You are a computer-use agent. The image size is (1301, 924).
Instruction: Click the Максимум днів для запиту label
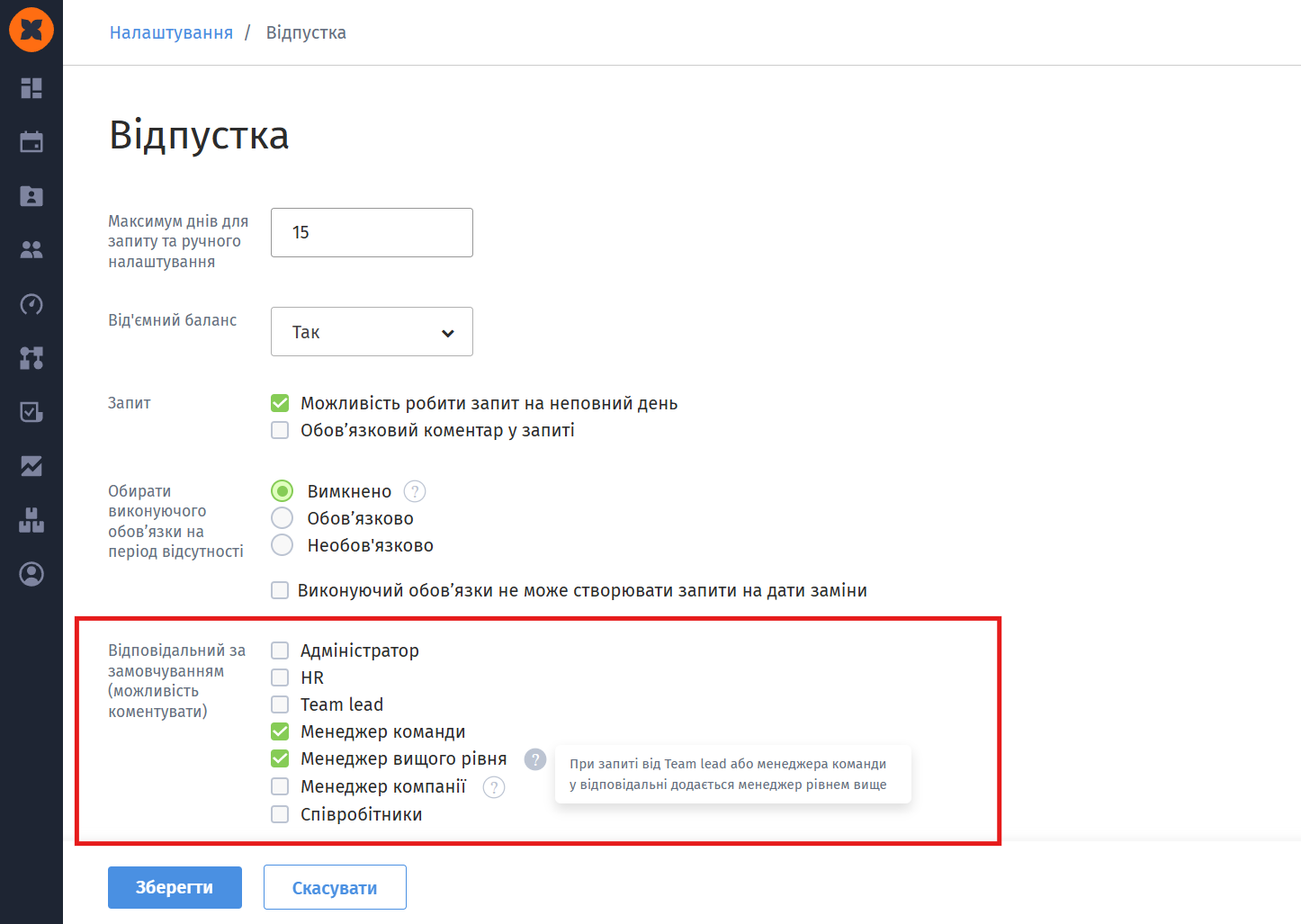pos(178,241)
